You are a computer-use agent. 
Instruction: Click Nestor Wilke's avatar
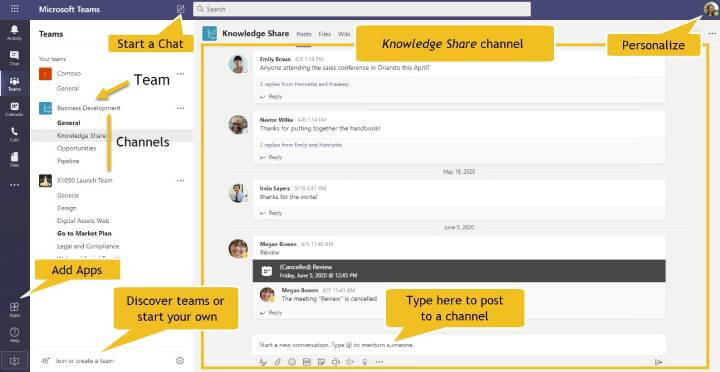pyautogui.click(x=238, y=124)
